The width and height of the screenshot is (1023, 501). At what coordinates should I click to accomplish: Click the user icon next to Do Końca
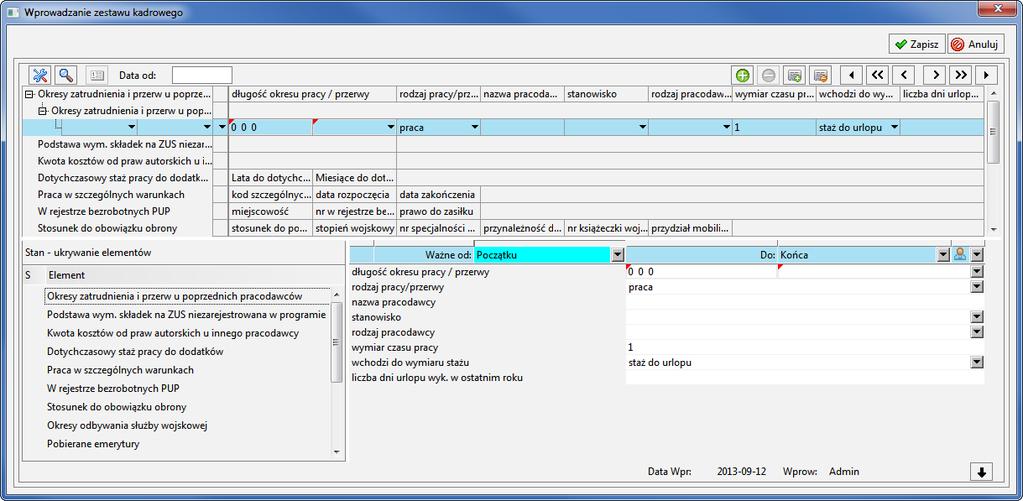[960, 255]
